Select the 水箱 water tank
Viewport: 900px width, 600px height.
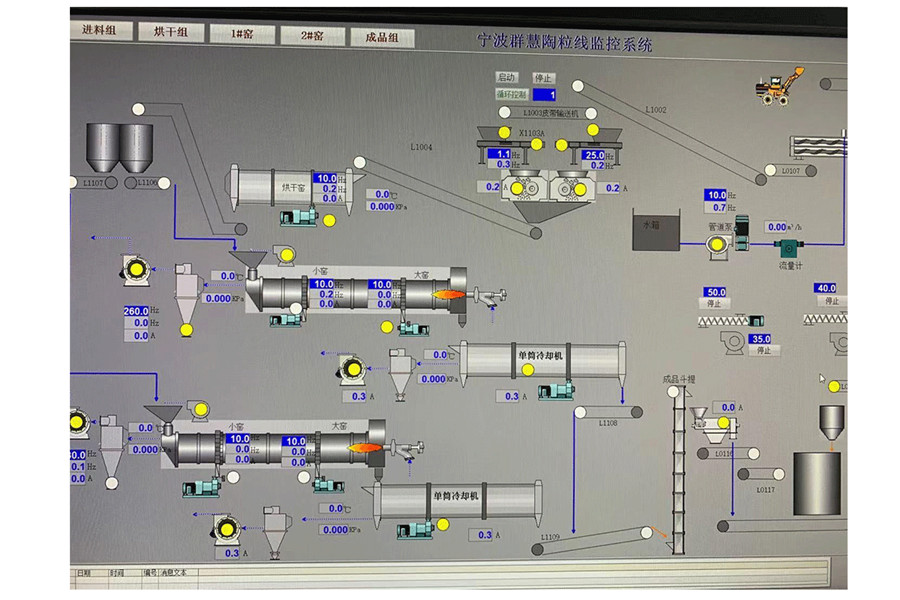click(655, 230)
